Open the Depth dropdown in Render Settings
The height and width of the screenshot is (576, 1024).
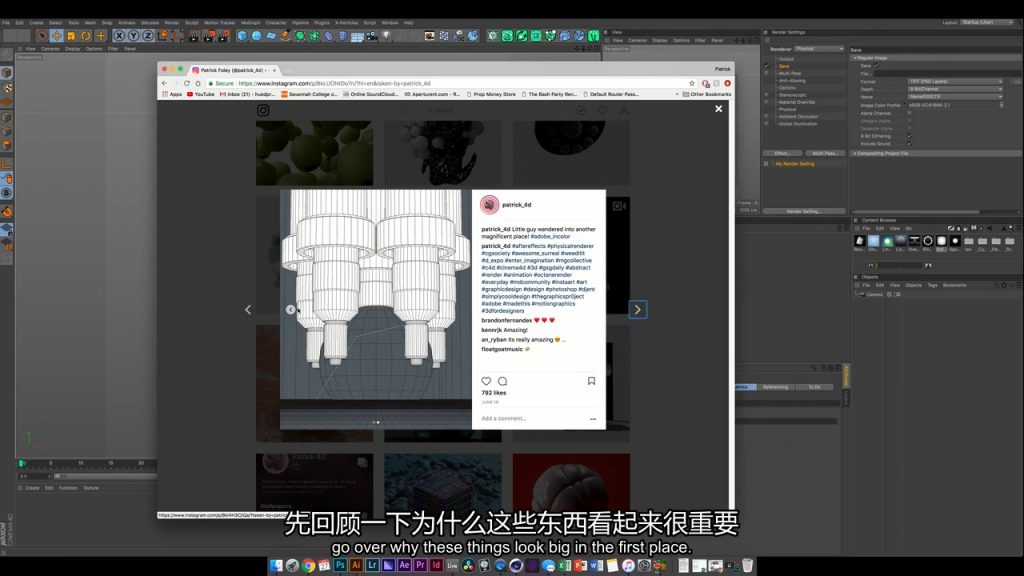[x=955, y=89]
